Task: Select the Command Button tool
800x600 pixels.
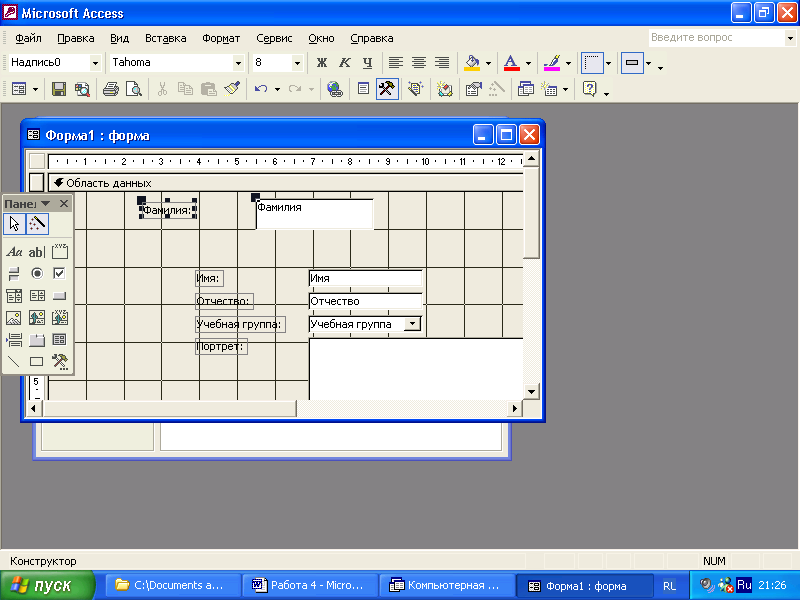Action: coord(60,296)
